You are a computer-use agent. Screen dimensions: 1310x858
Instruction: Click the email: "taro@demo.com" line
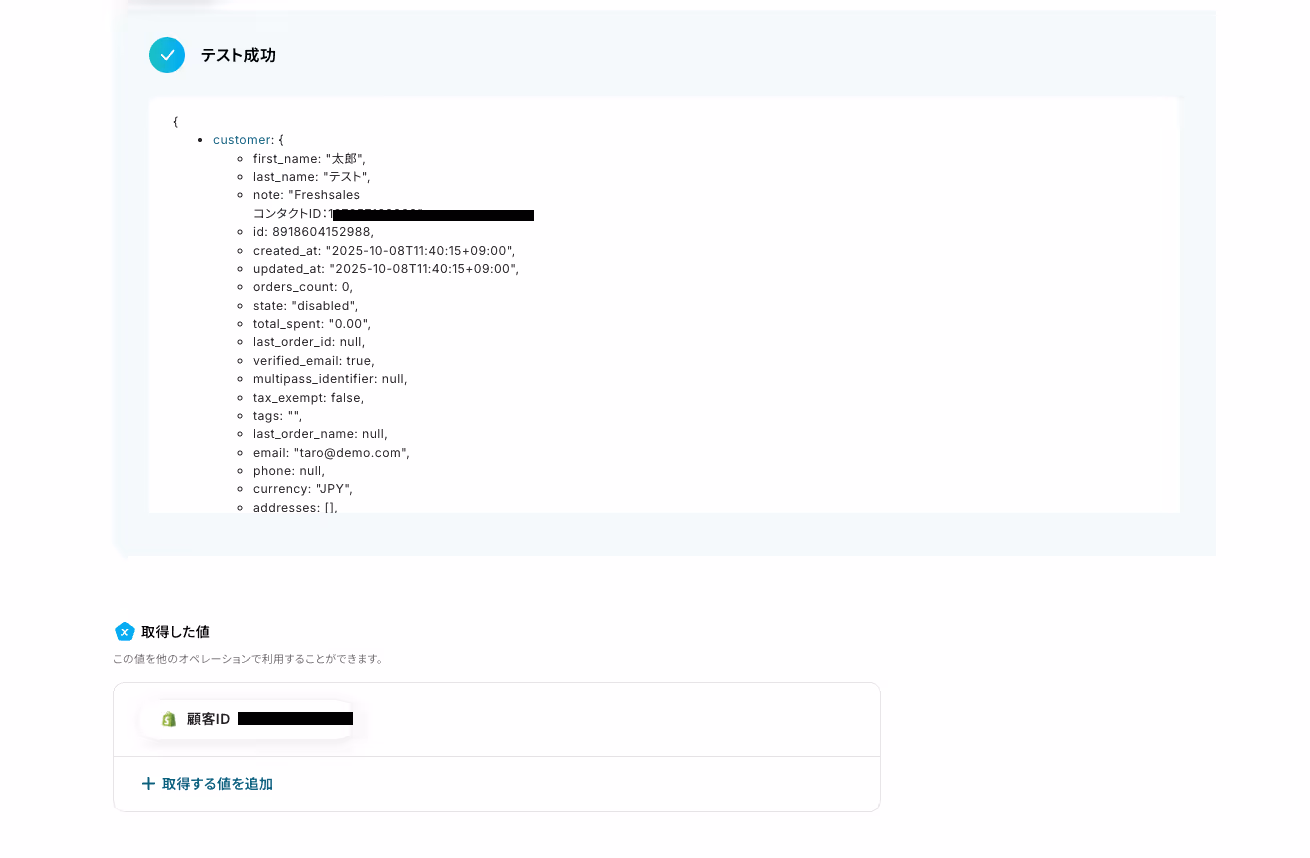[331, 452]
